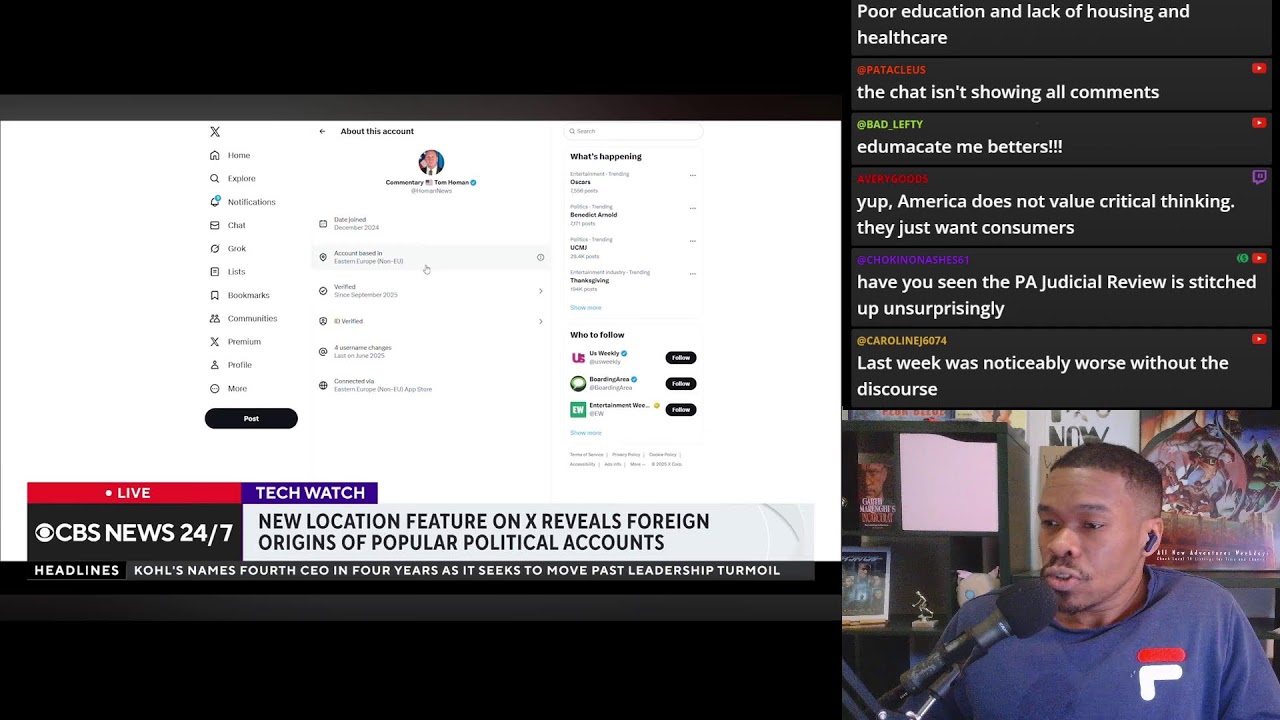
Task: Open more options for Thanksgiving trend
Action: click(x=692, y=273)
